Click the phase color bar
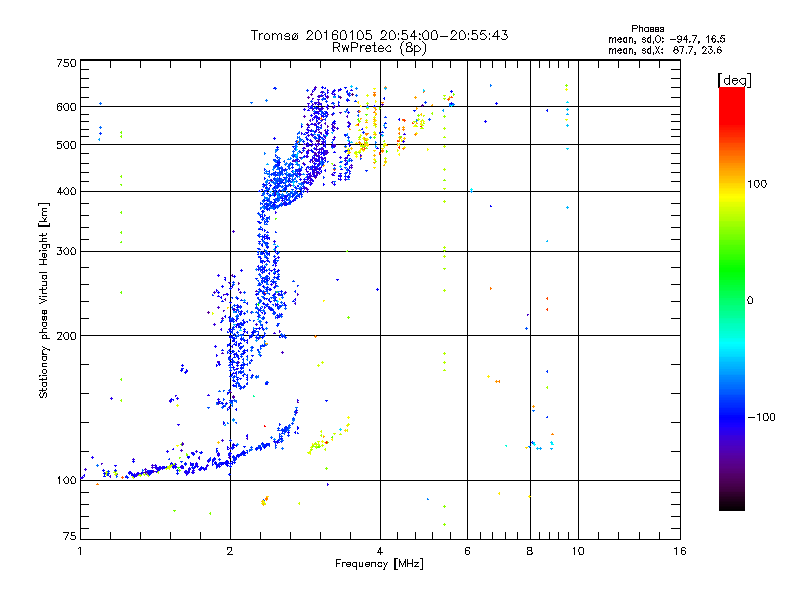The width and height of the screenshot is (800, 600). click(732, 298)
